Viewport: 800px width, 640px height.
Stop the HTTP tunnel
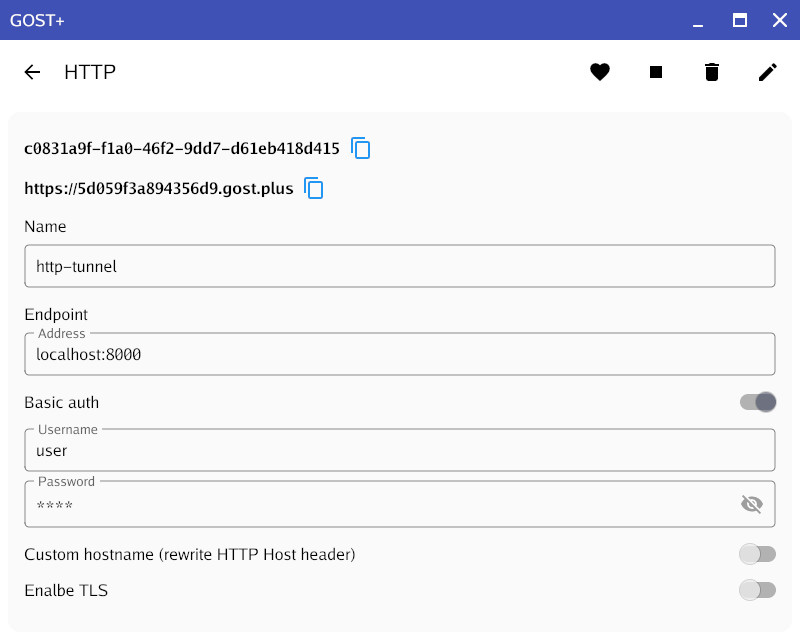click(x=656, y=72)
